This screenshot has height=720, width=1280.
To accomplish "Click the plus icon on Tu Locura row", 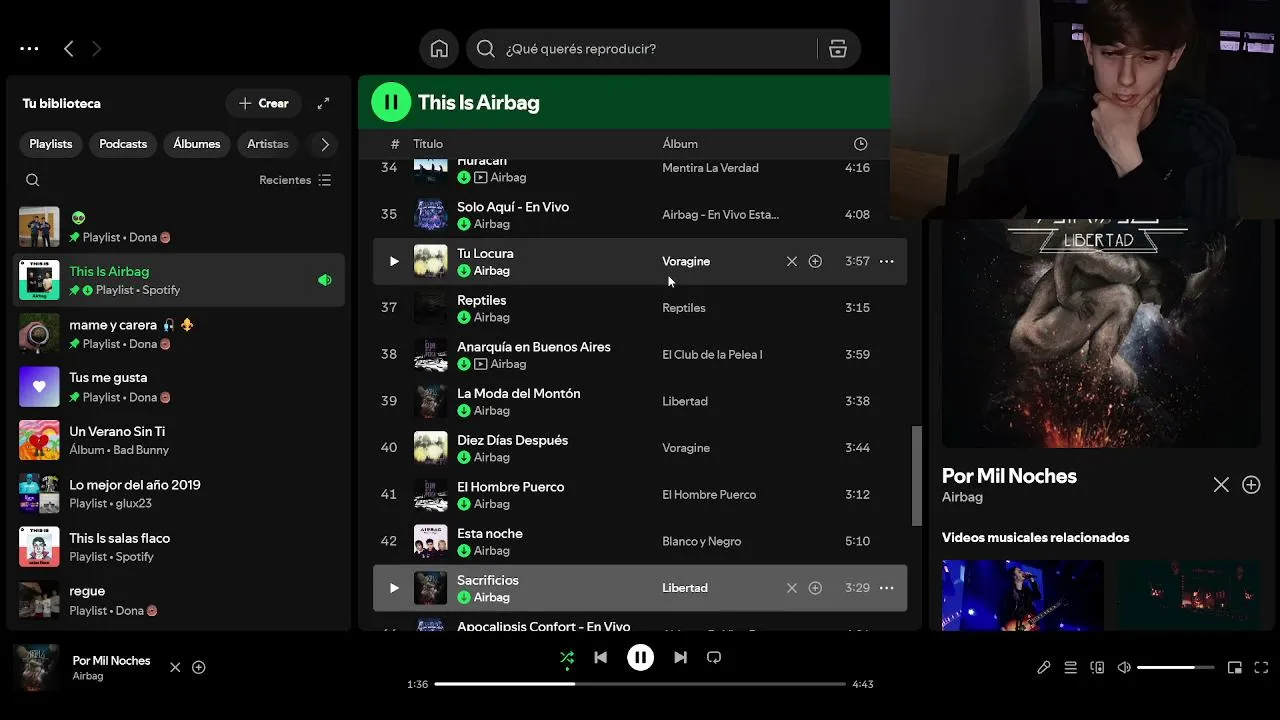I will 815,261.
